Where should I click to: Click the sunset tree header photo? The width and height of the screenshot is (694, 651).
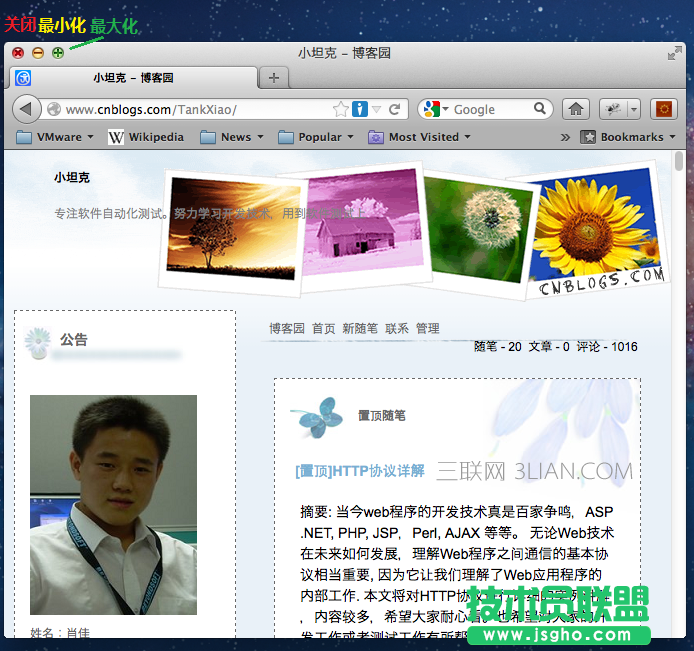point(233,229)
